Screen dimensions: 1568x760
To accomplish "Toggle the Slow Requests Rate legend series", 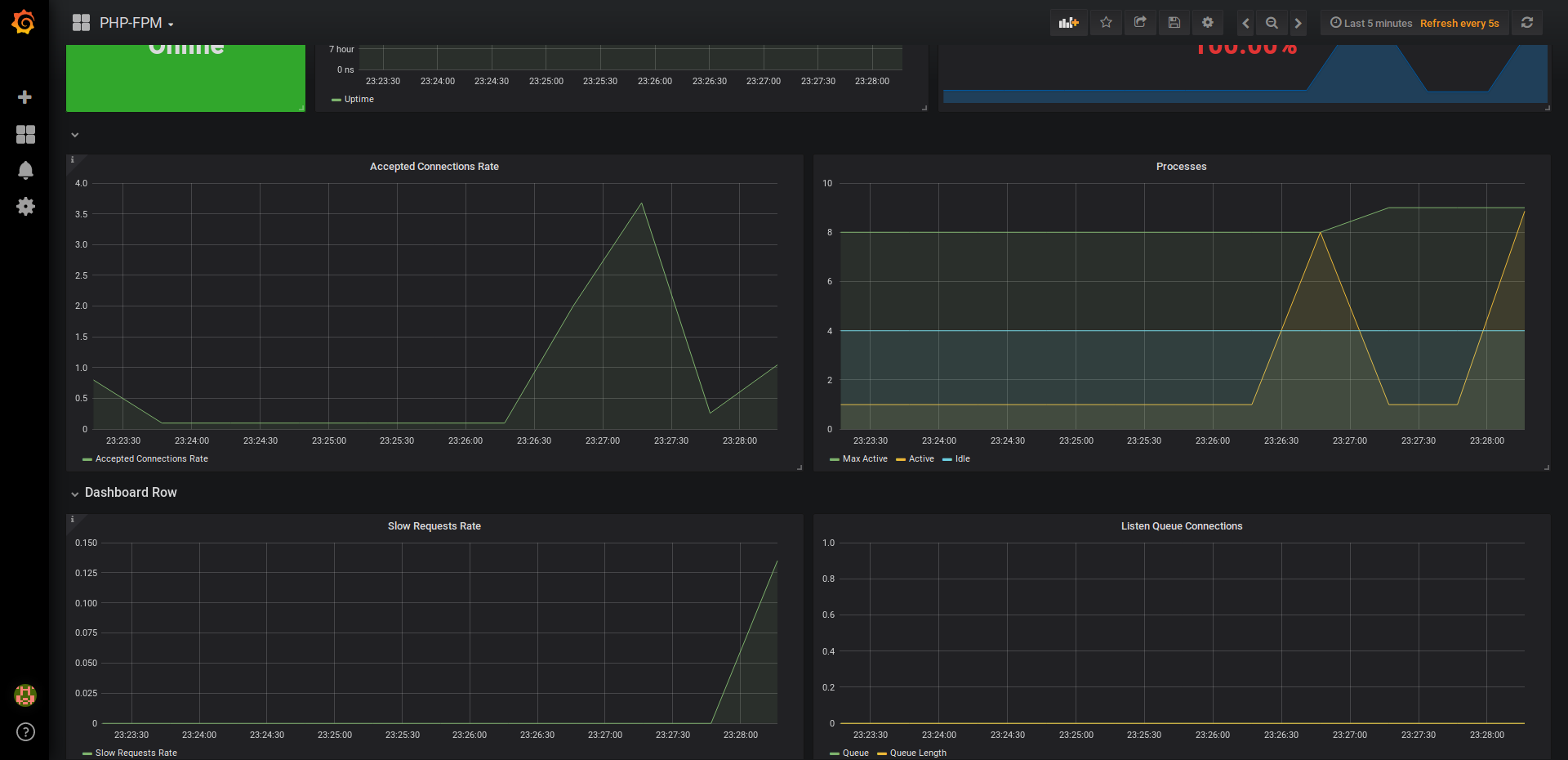I will [x=136, y=753].
